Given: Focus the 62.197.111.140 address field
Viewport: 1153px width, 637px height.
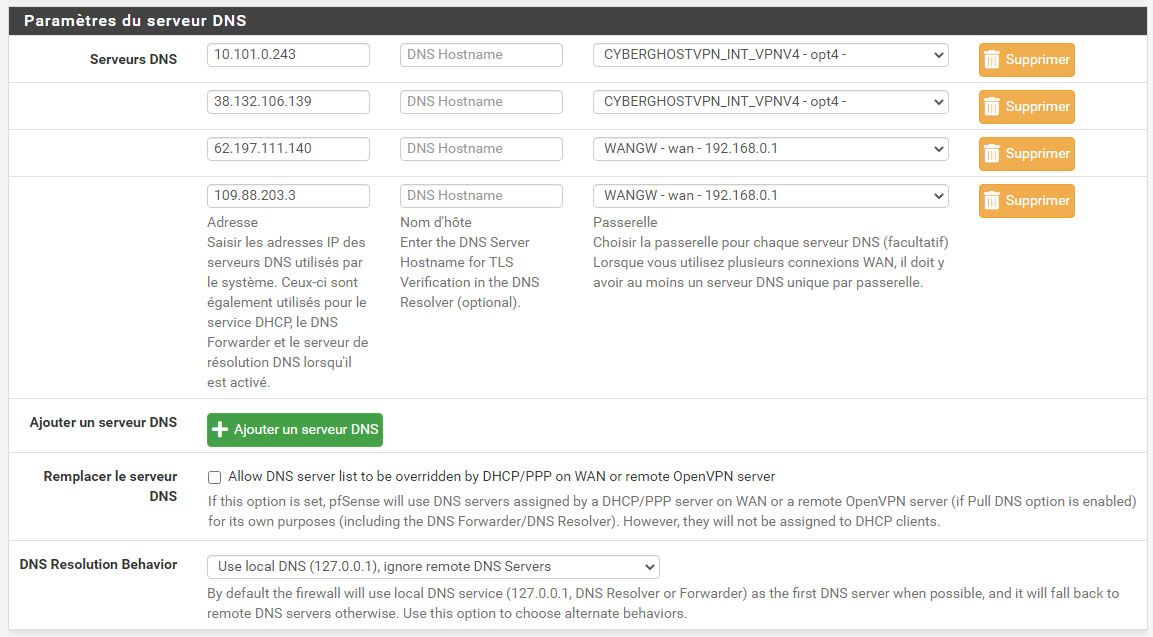Looking at the screenshot, I should tap(288, 149).
